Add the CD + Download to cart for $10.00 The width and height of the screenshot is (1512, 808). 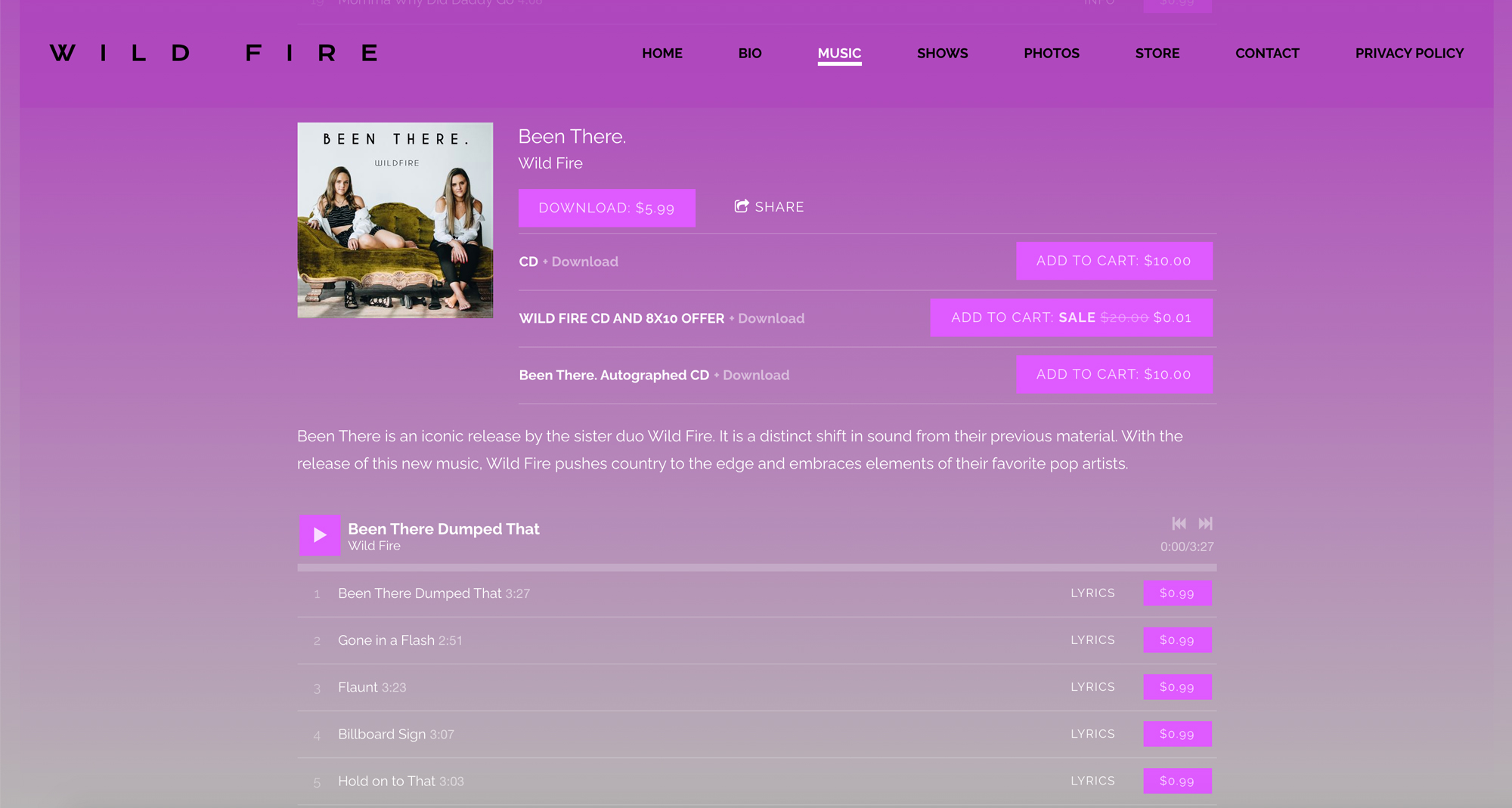pyautogui.click(x=1114, y=261)
